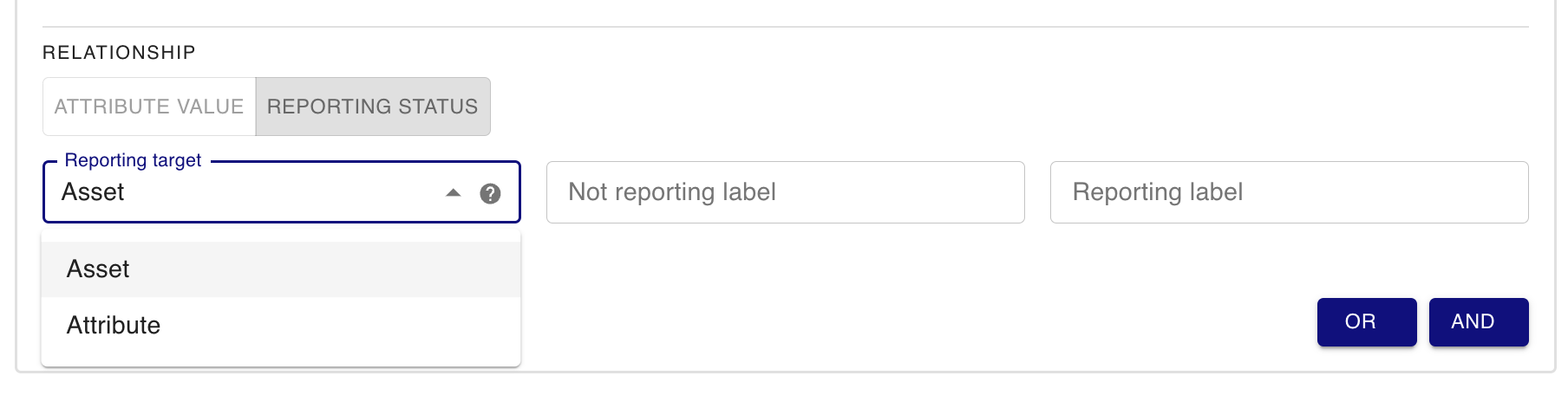This screenshot has height=395, width=1568.
Task: Click into the Reporting label field
Action: (1289, 192)
